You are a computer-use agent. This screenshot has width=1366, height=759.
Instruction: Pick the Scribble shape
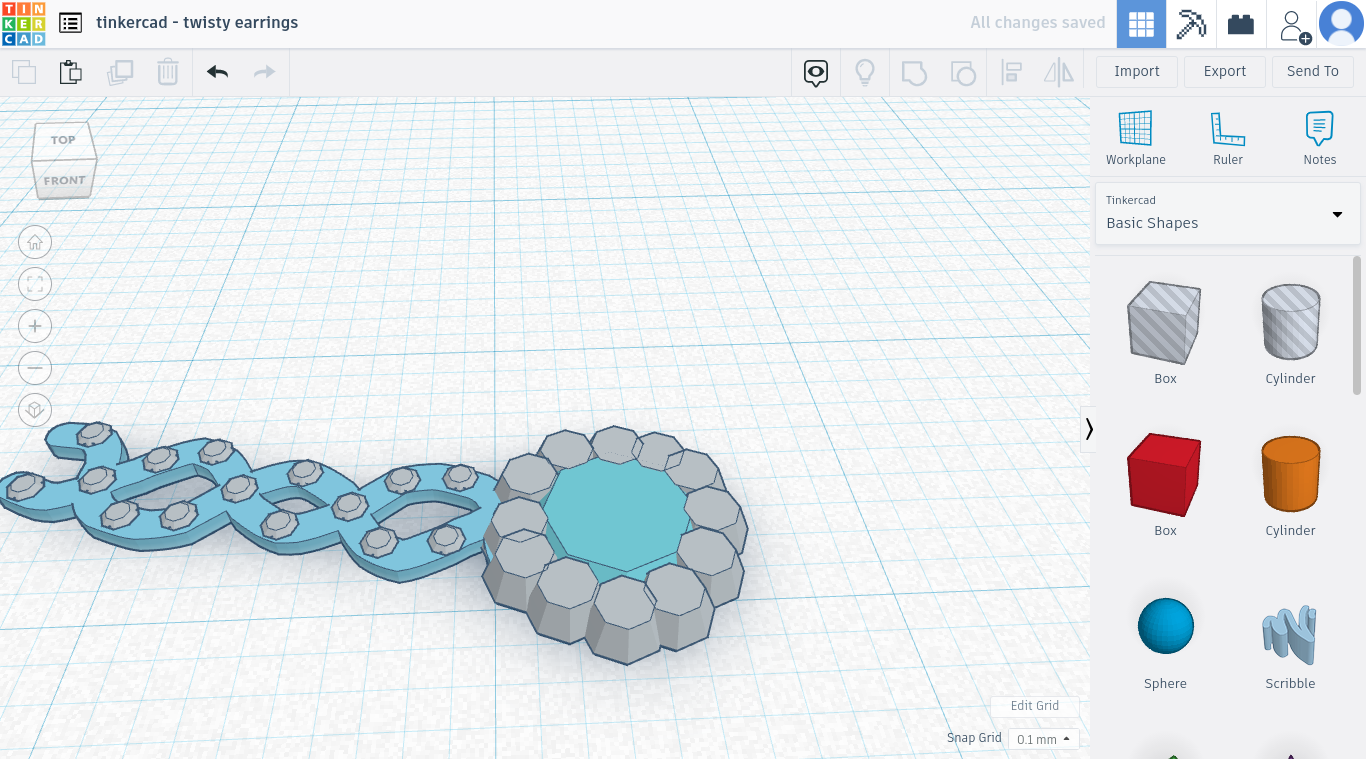(1290, 637)
